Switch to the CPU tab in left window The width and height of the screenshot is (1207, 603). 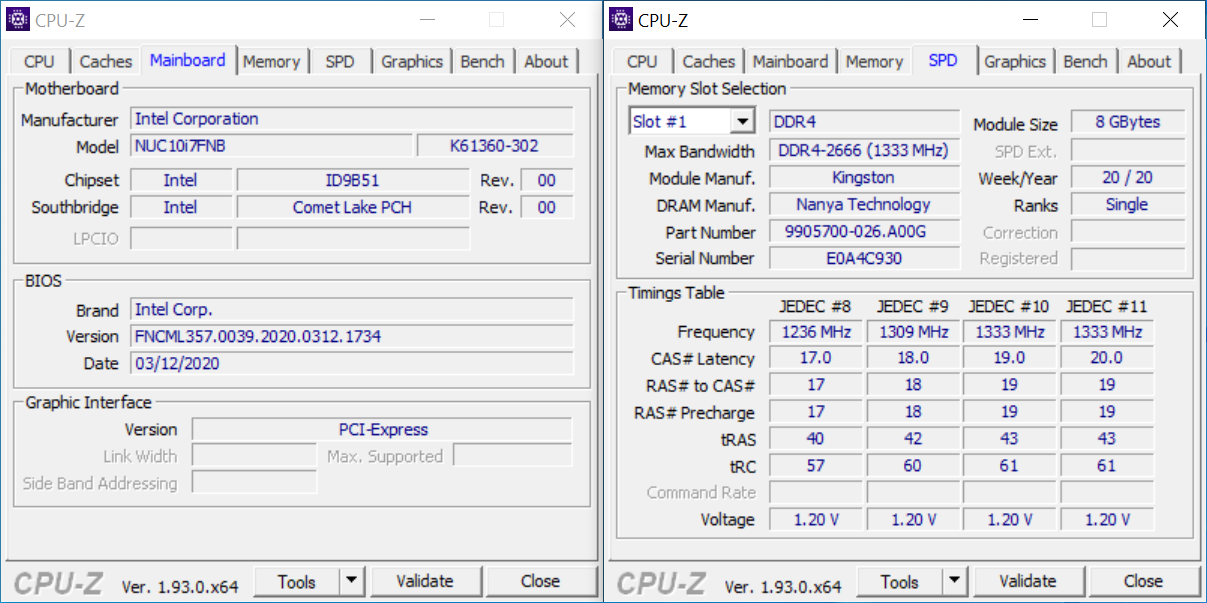click(x=39, y=61)
